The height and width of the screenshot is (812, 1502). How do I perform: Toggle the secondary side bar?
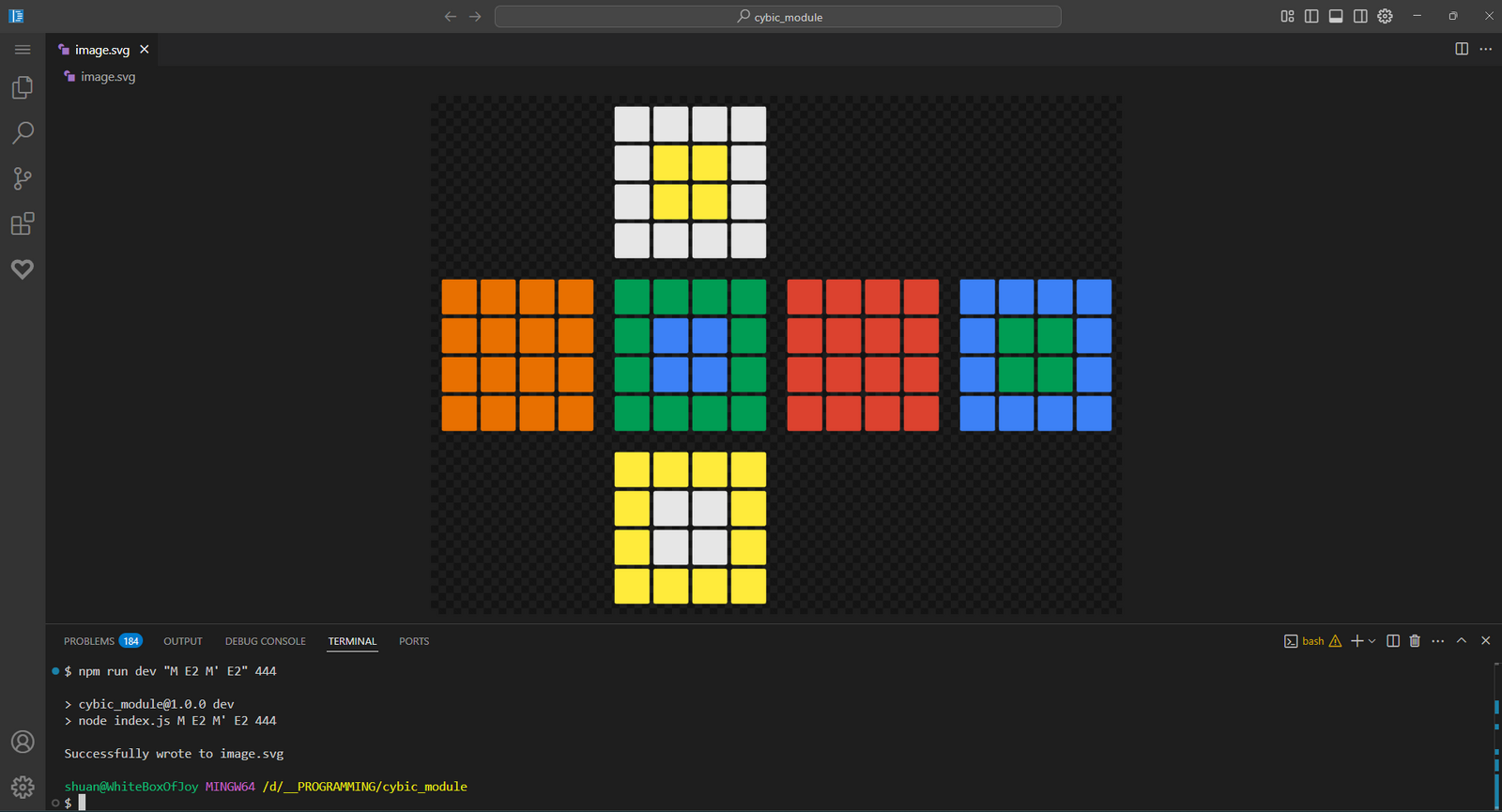(x=1360, y=16)
